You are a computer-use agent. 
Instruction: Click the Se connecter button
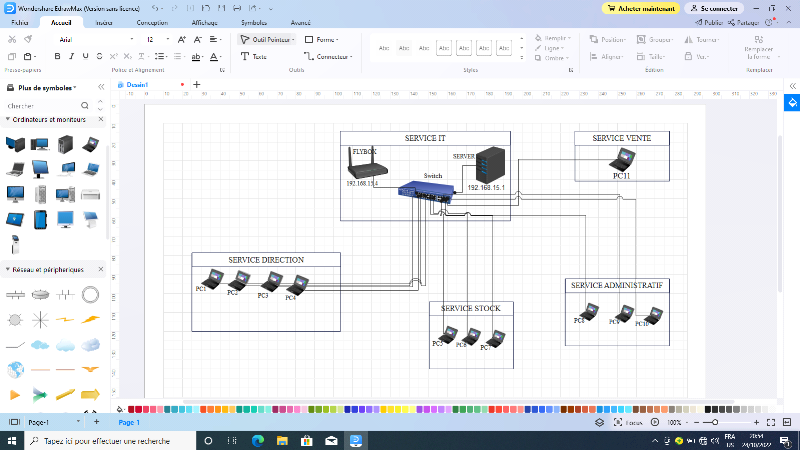714,7
